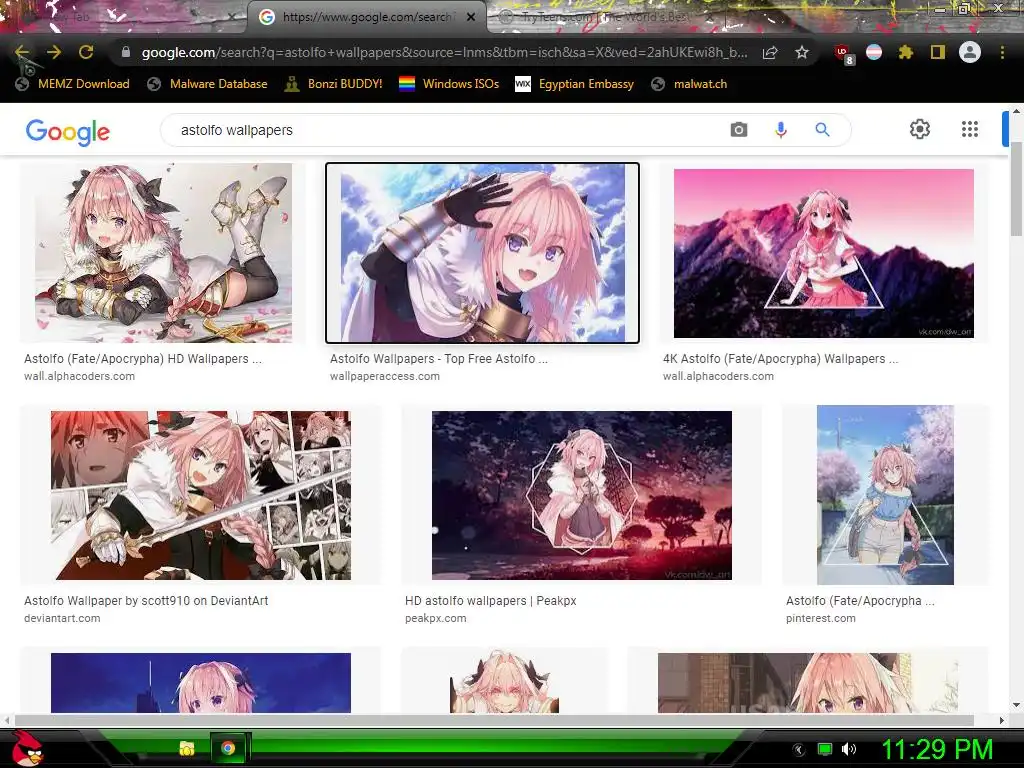Open the uBlock Origin extension icon

pyautogui.click(x=844, y=54)
